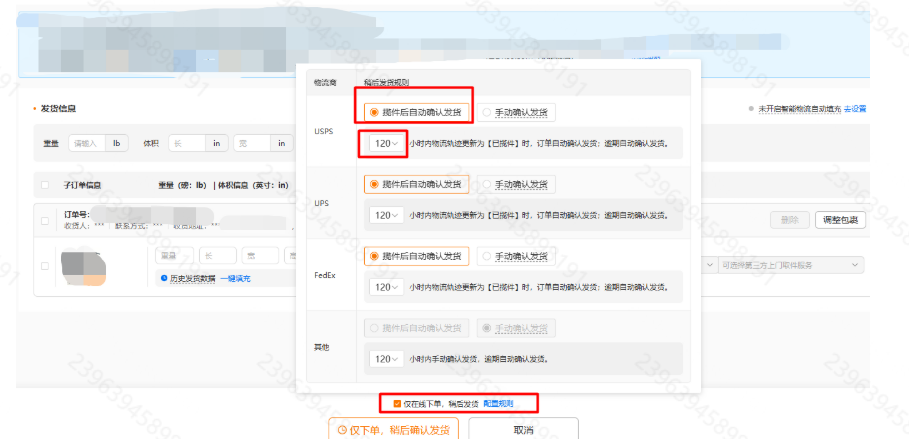Tick the 子订单信息 header checkbox

(x=45, y=185)
